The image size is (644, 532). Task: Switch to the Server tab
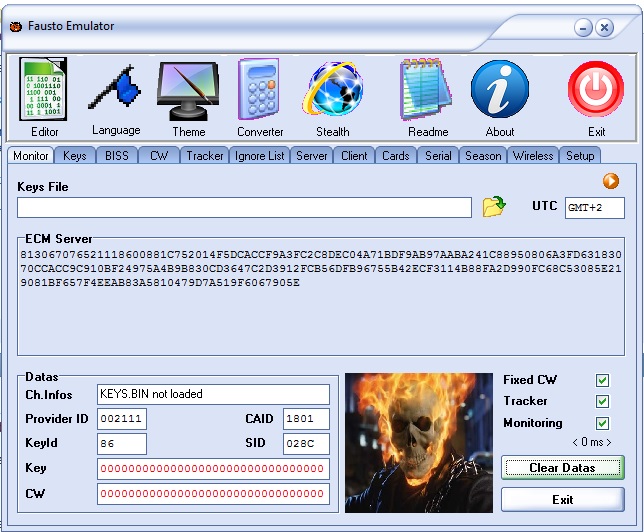pyautogui.click(x=312, y=156)
